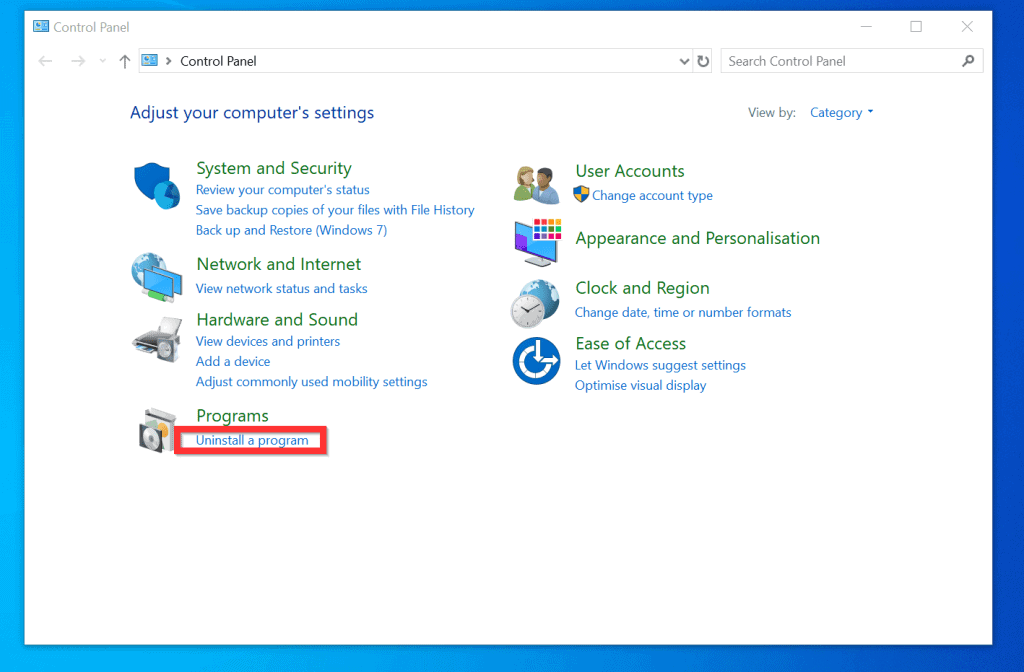The width and height of the screenshot is (1024, 672).
Task: Open the Hardware and Sound category
Action: coord(277,320)
